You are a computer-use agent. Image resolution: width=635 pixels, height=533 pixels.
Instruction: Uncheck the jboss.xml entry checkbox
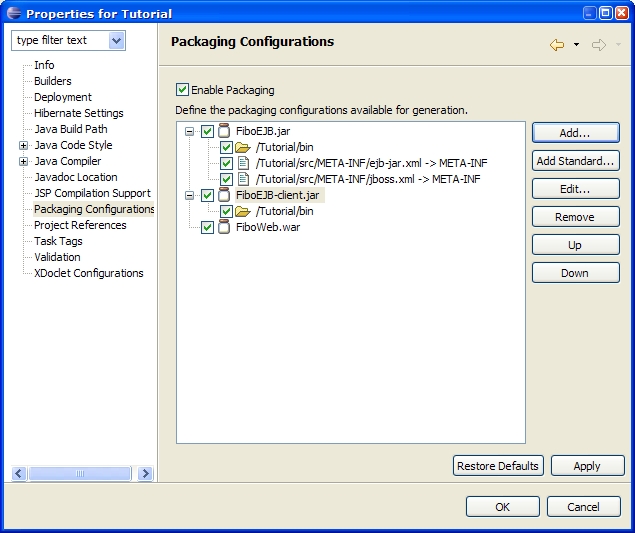click(x=226, y=179)
